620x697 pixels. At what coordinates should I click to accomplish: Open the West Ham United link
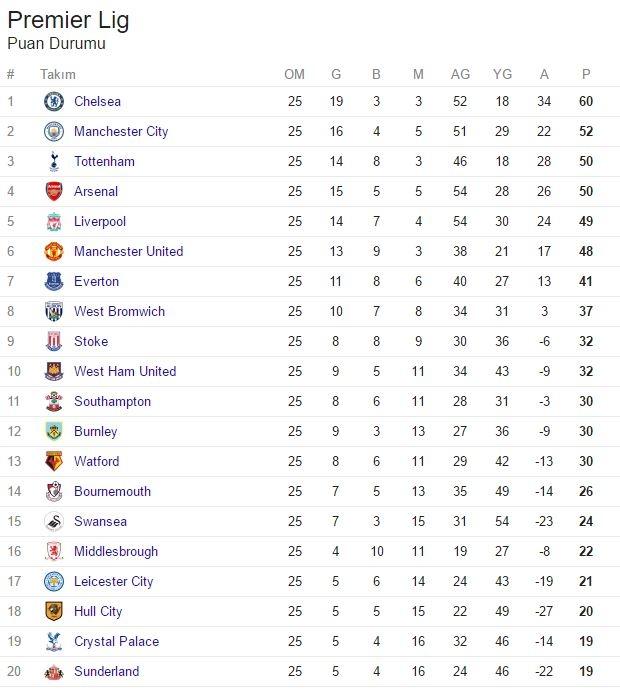tap(125, 371)
